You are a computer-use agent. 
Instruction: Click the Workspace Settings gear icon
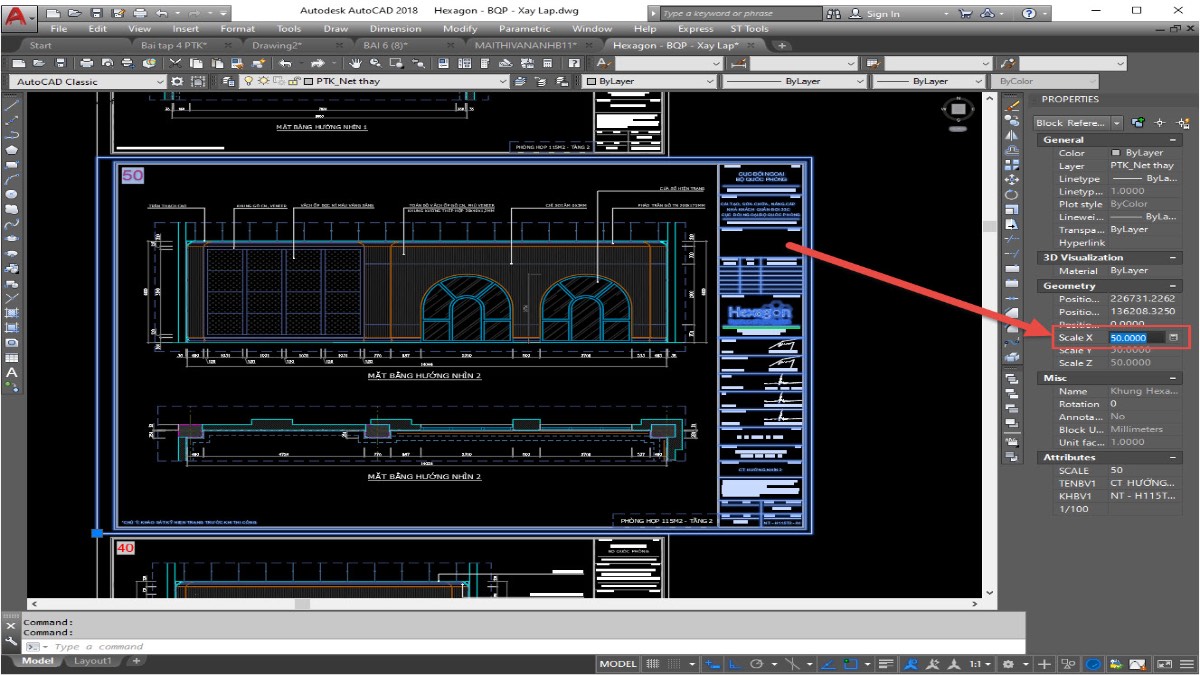point(178,81)
